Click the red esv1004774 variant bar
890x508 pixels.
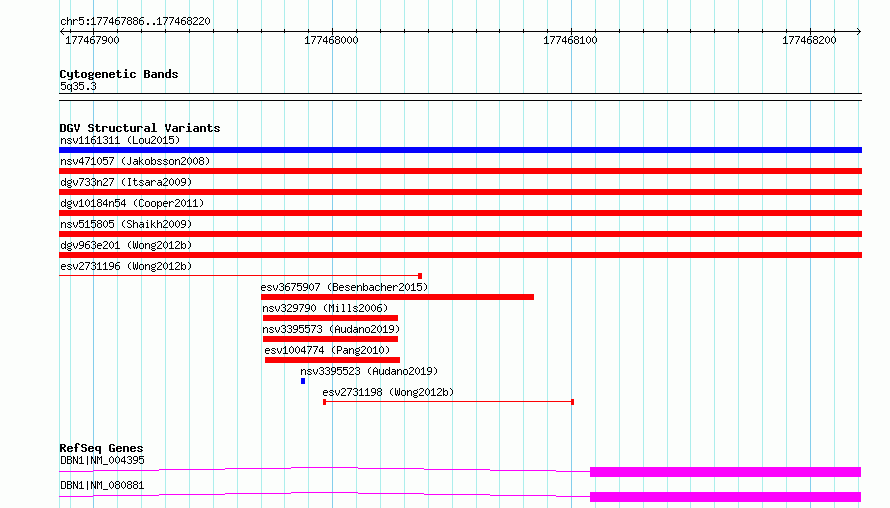(333, 360)
